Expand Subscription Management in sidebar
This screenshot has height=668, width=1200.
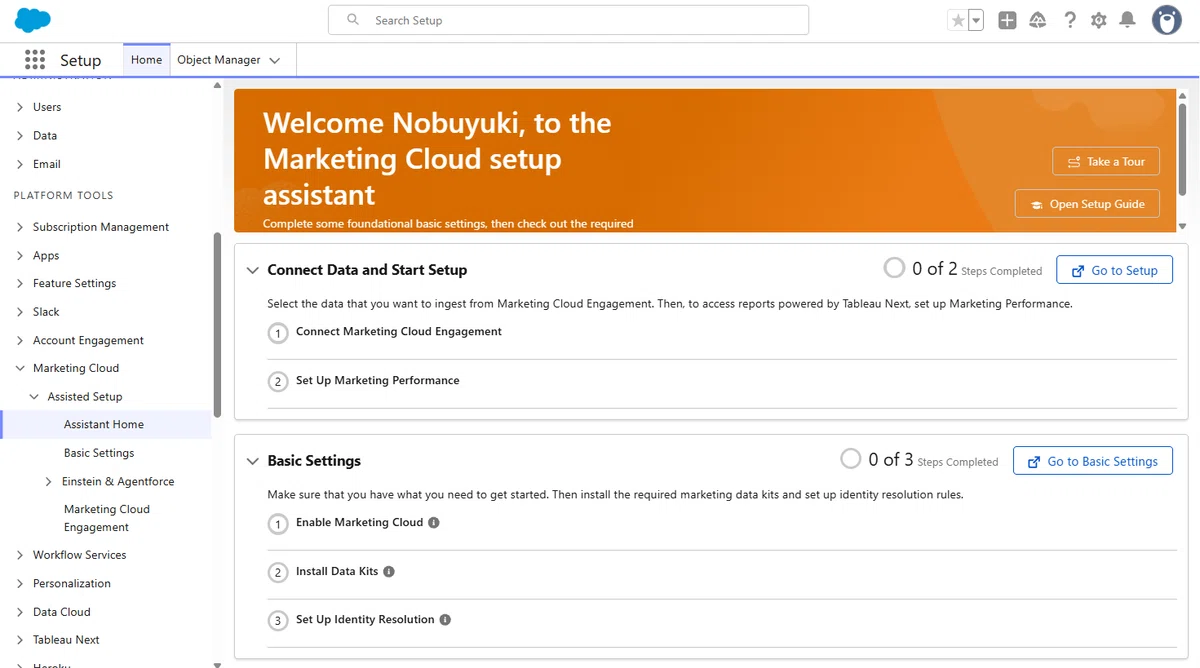click(x=20, y=227)
